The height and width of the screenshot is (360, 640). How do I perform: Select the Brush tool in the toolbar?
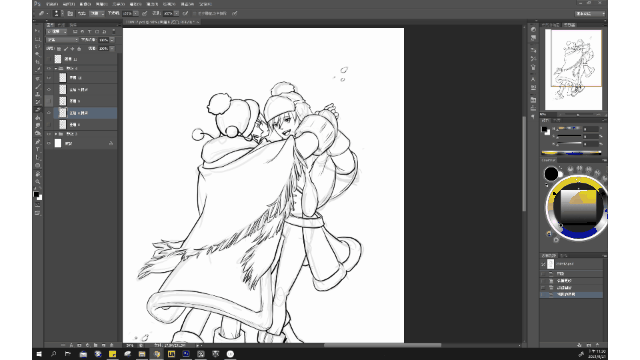[x=38, y=86]
